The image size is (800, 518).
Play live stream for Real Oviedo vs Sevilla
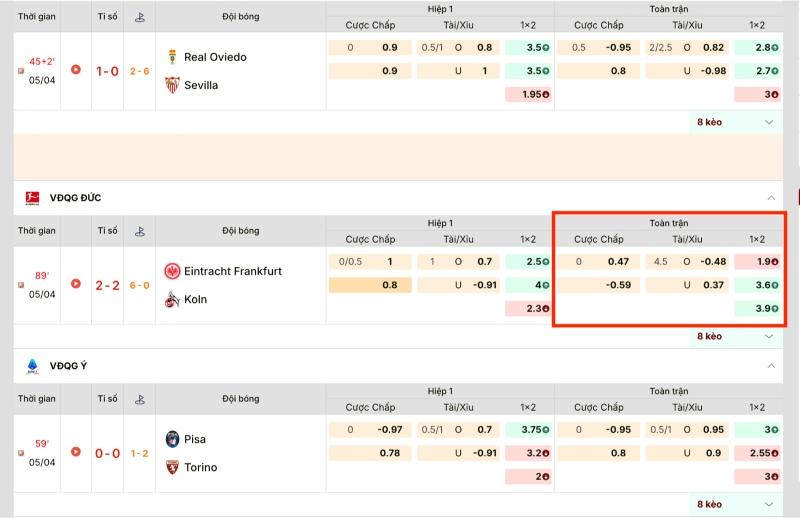[76, 71]
